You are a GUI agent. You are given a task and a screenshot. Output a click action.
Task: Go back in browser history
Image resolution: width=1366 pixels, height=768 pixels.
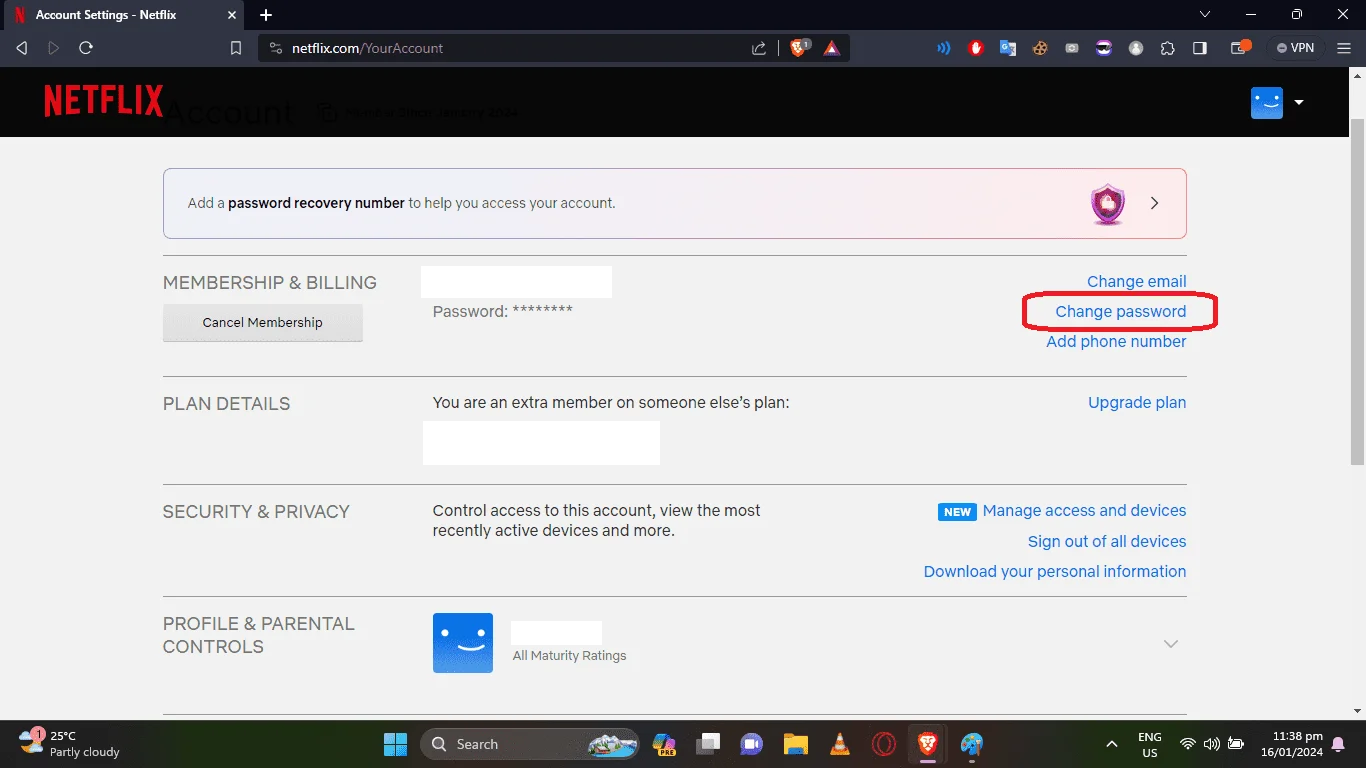click(x=22, y=48)
